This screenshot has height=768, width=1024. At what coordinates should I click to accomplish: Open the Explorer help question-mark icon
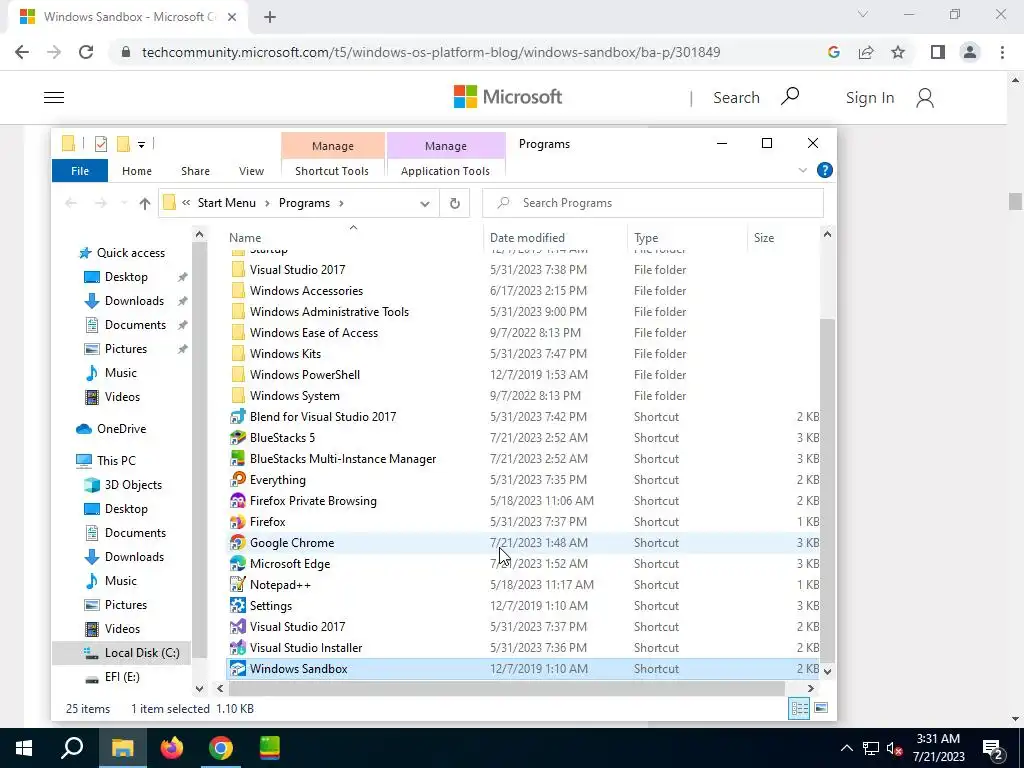coord(825,170)
